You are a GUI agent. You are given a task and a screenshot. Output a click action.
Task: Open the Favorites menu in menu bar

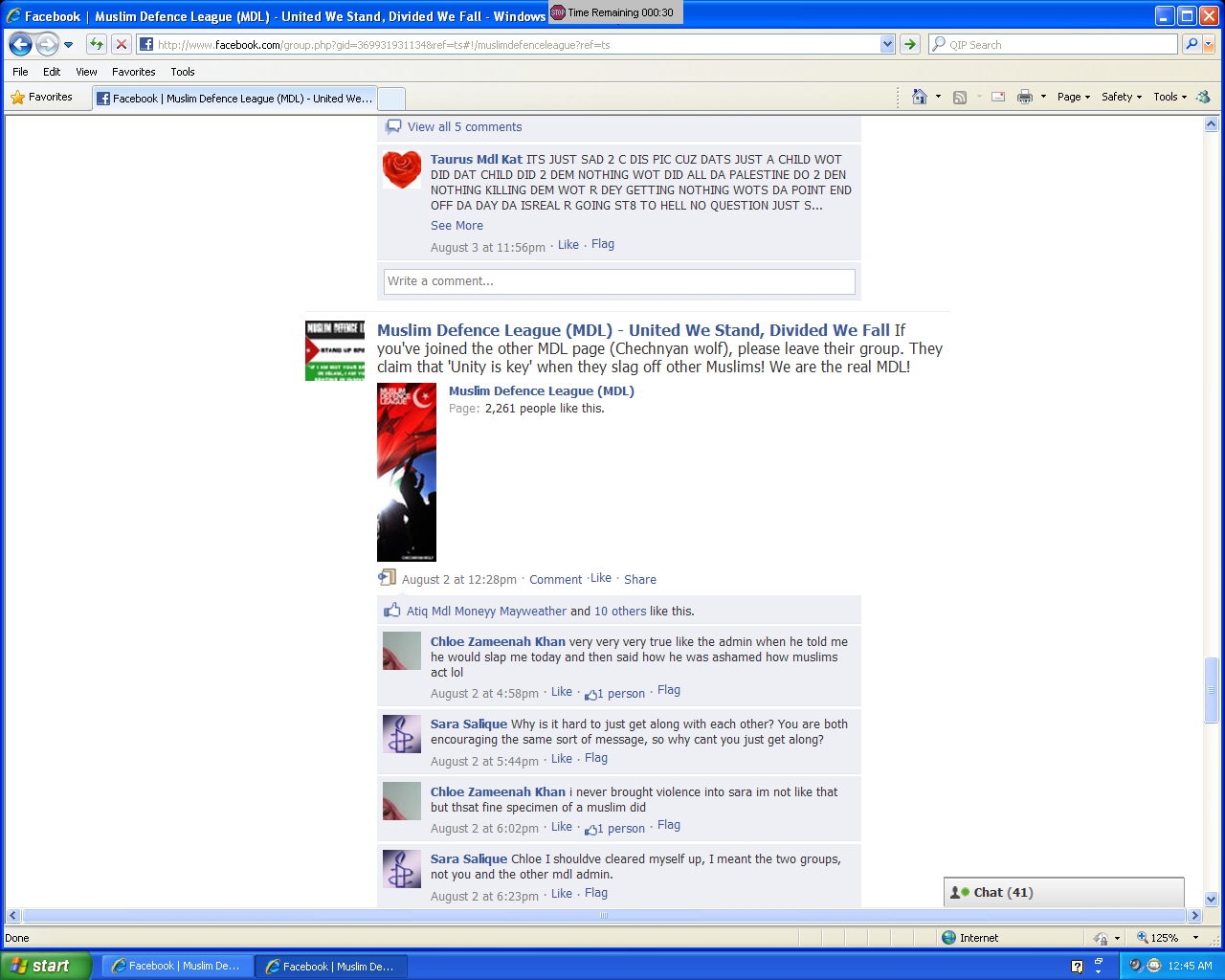133,72
